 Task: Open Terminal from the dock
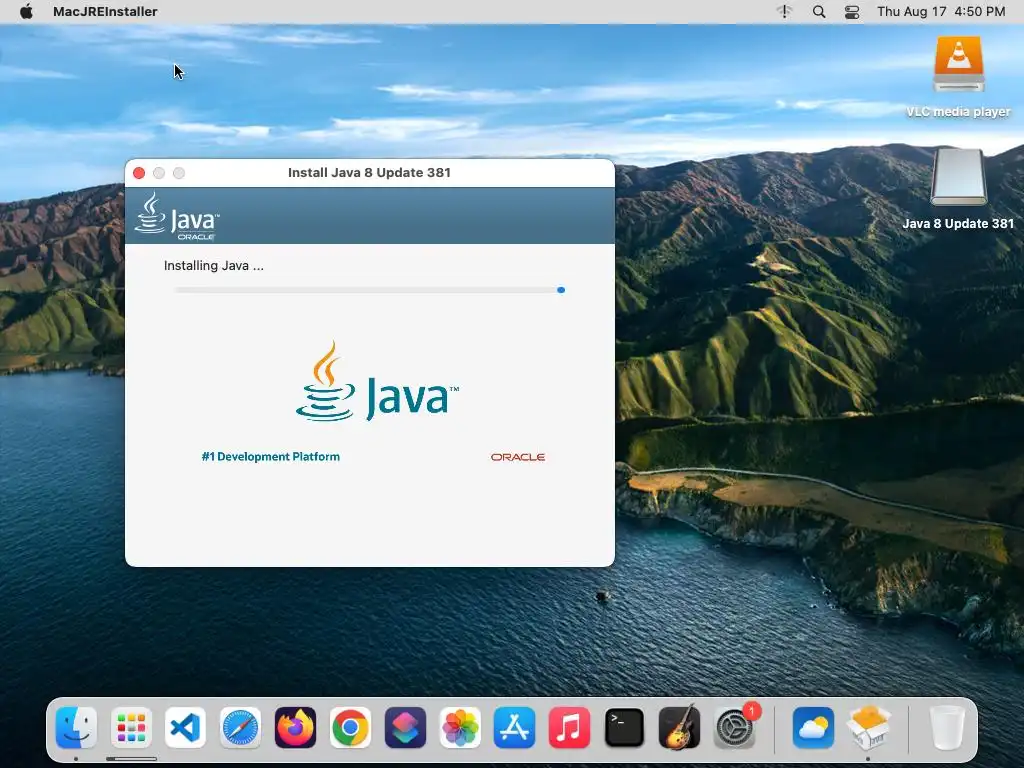[x=624, y=728]
